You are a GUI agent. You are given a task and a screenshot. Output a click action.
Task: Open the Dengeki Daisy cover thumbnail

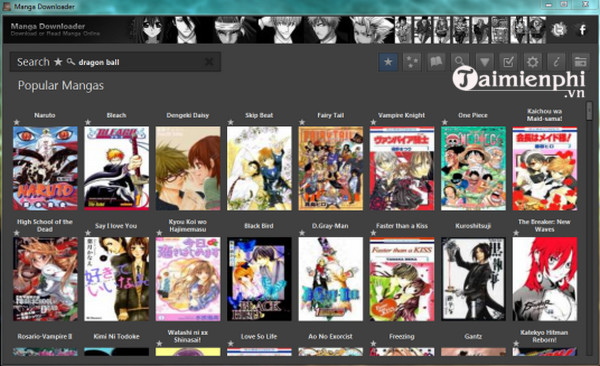coord(188,168)
